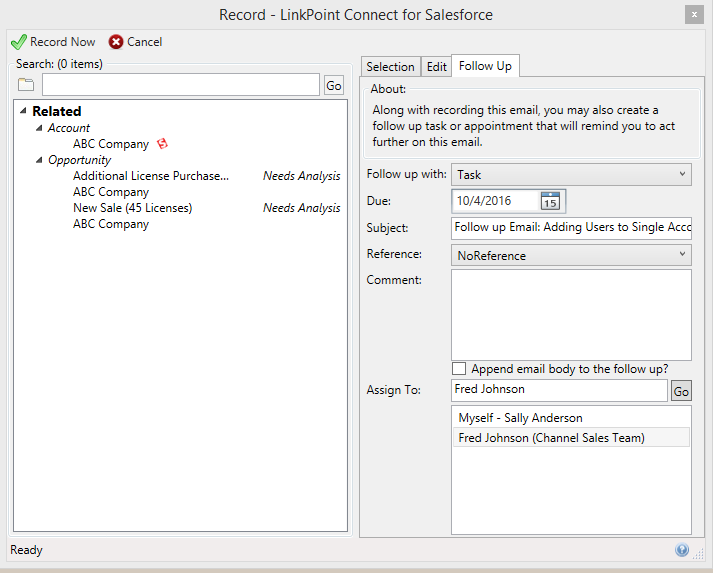Click ABC Company under Additional License Purchase
The image size is (713, 573).
[x=111, y=192]
